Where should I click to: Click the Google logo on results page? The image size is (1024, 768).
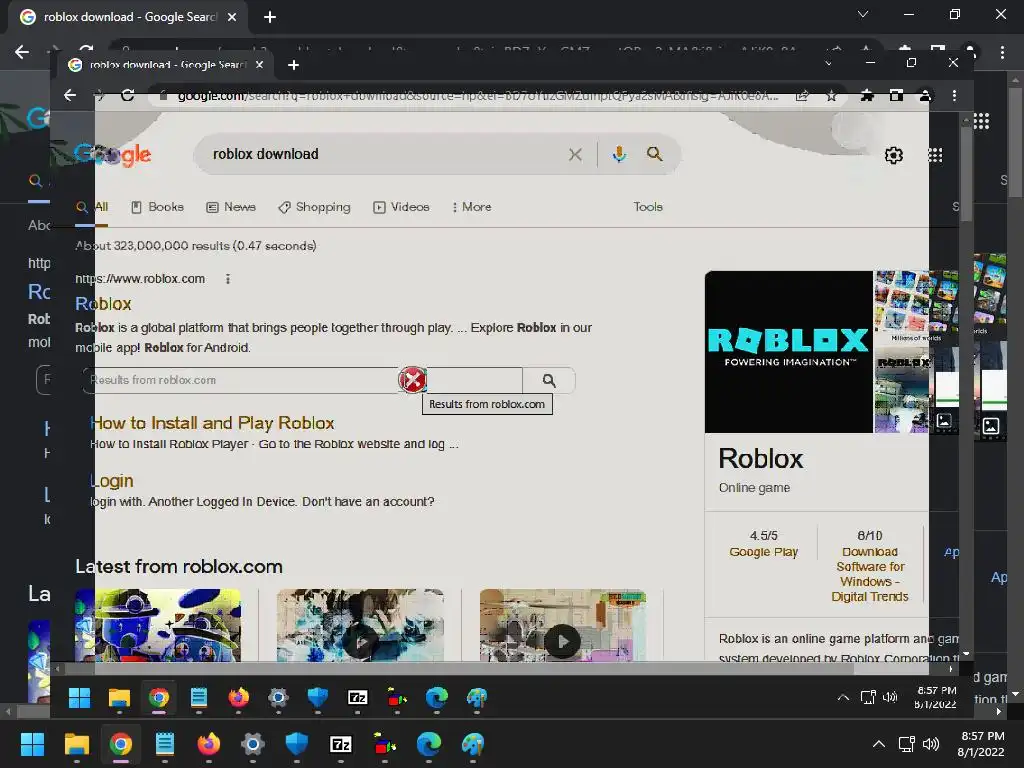point(113,155)
